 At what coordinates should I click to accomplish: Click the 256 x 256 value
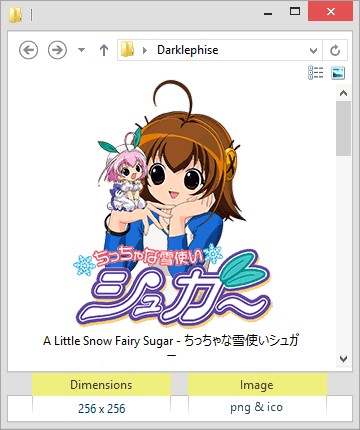click(x=101, y=408)
